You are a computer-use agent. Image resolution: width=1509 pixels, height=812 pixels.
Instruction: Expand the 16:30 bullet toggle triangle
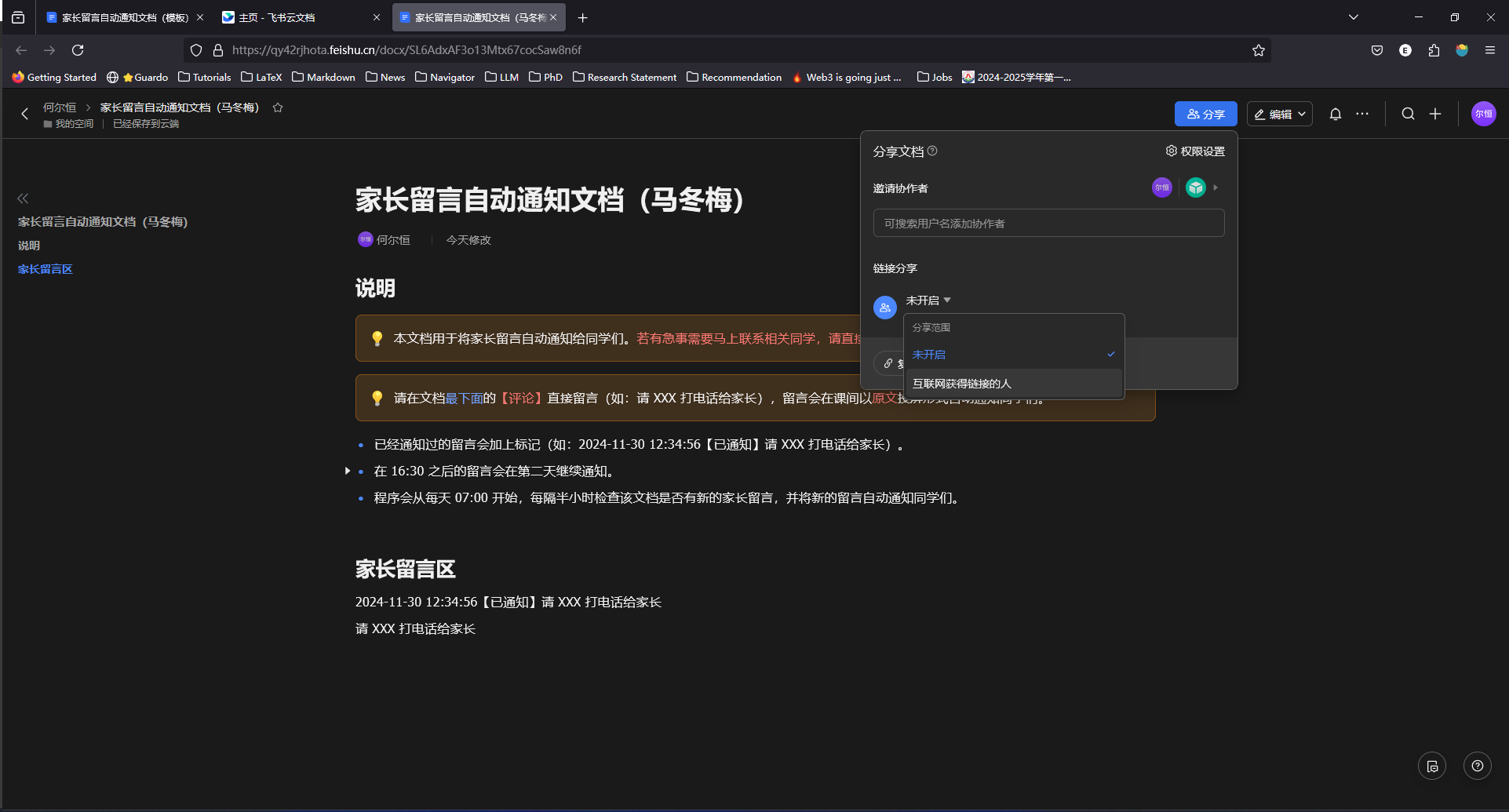tap(347, 471)
